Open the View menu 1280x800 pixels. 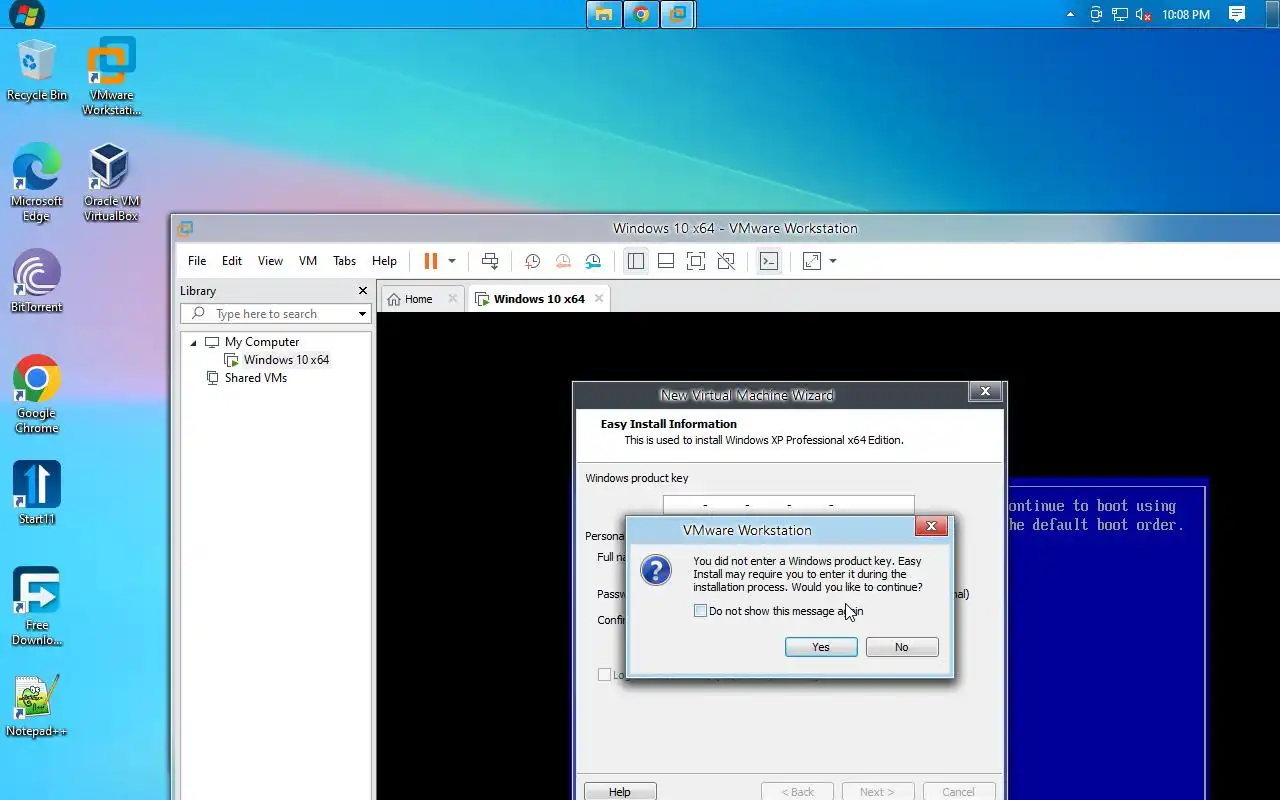[270, 261]
